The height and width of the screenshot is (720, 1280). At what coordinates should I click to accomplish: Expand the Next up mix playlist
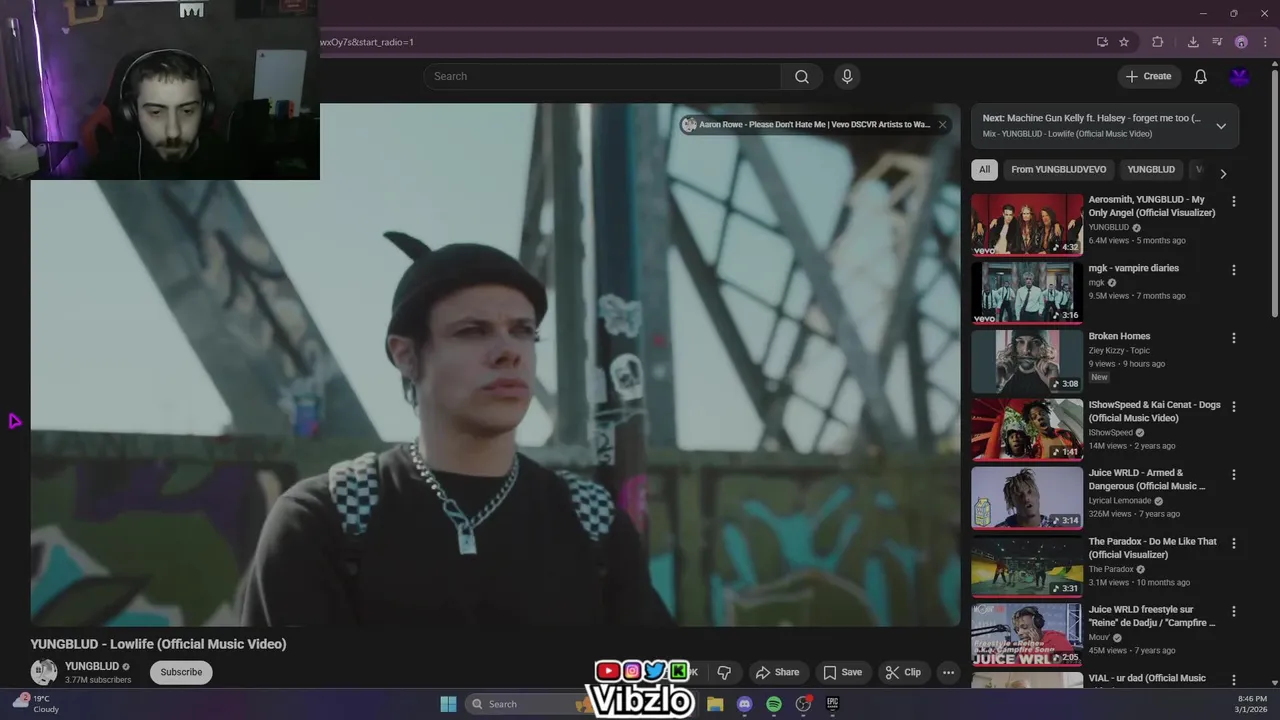(x=1221, y=126)
